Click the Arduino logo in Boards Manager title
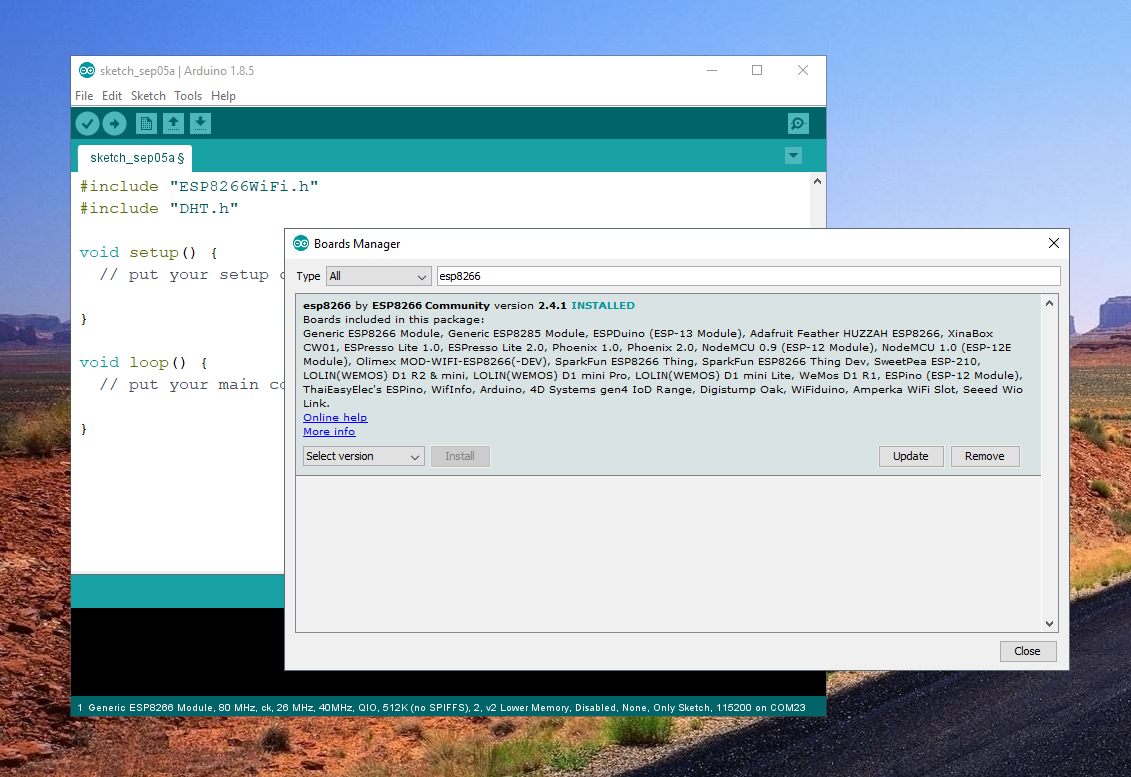Image resolution: width=1131 pixels, height=777 pixels. tap(301, 244)
